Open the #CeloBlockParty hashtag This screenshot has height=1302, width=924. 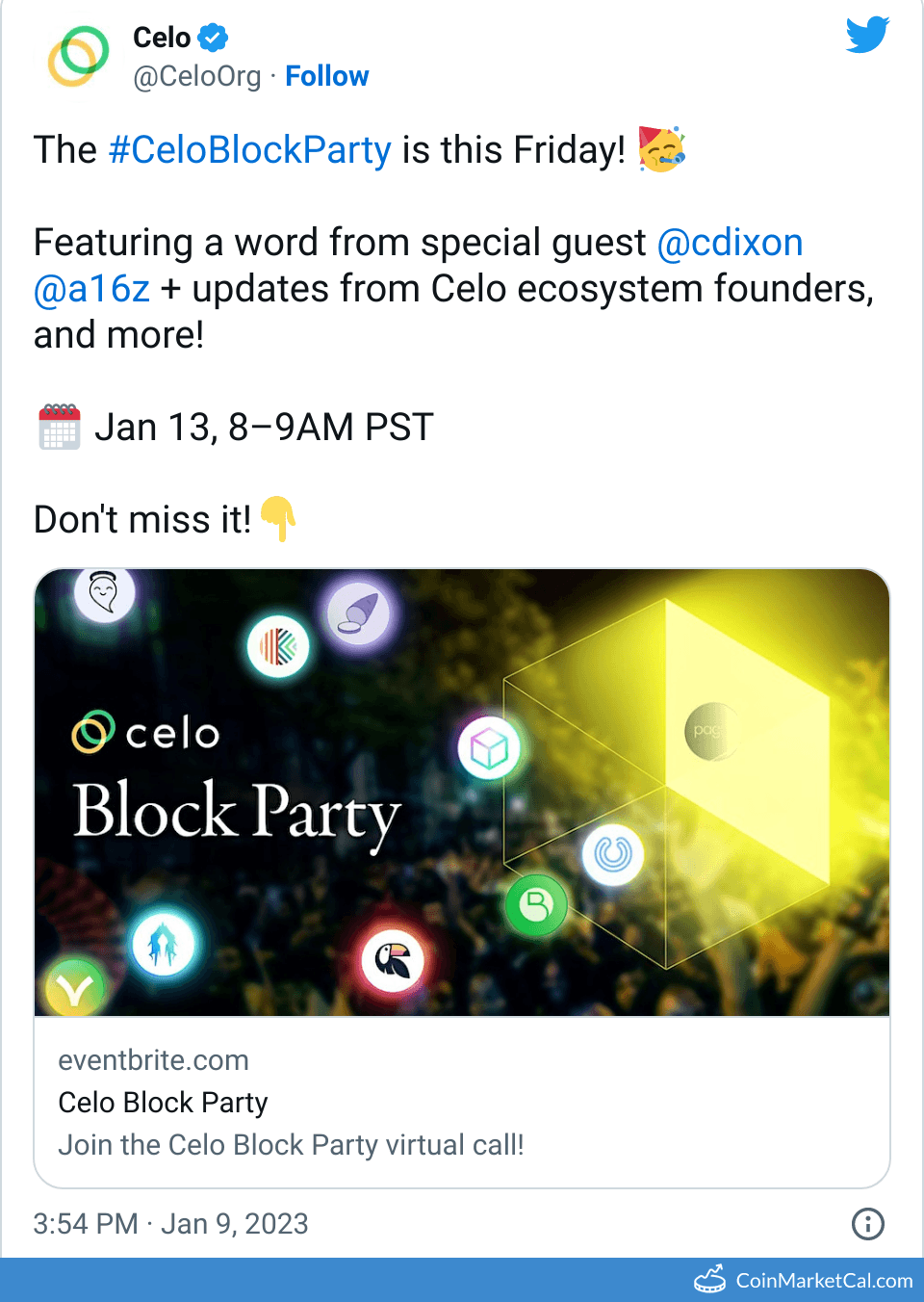(x=250, y=150)
